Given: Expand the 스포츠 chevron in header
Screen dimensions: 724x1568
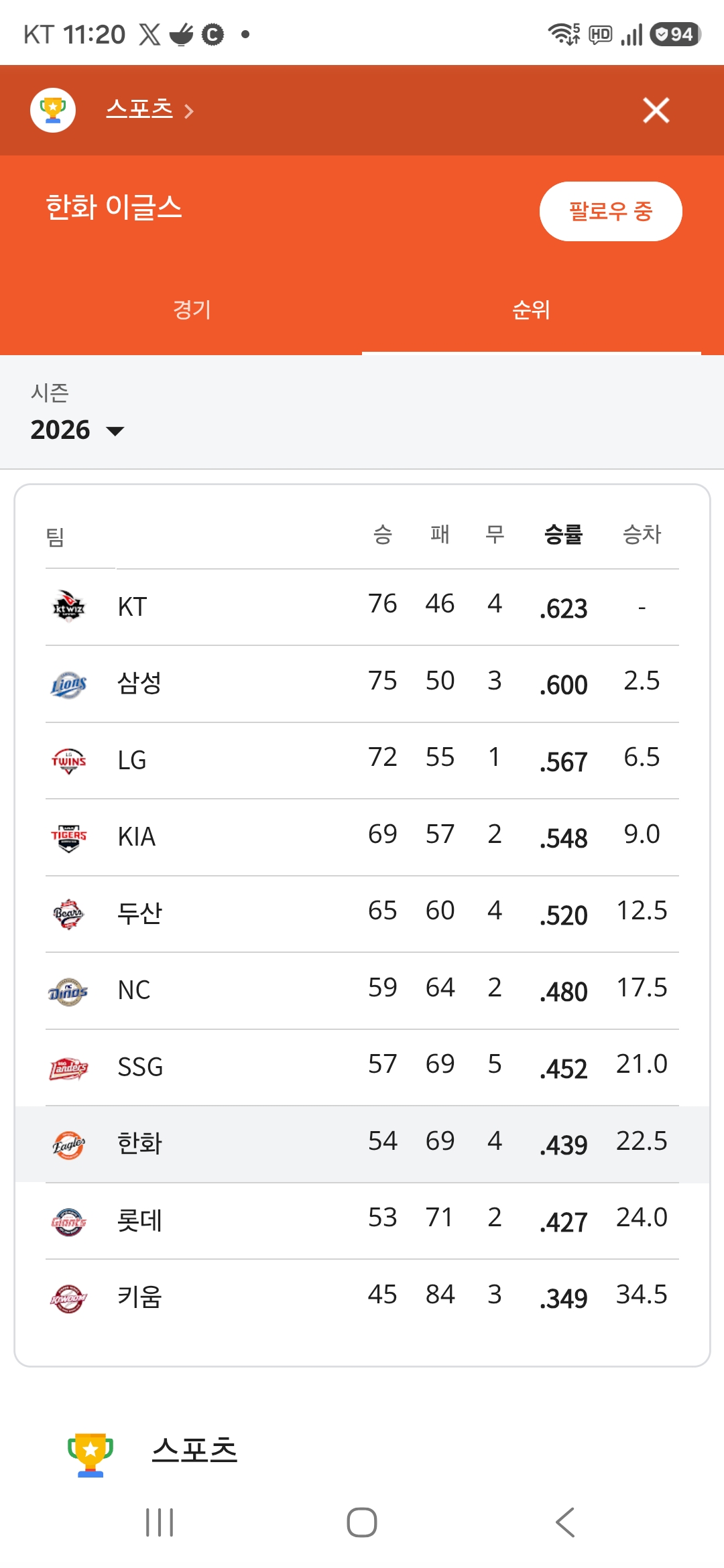Looking at the screenshot, I should 189,111.
